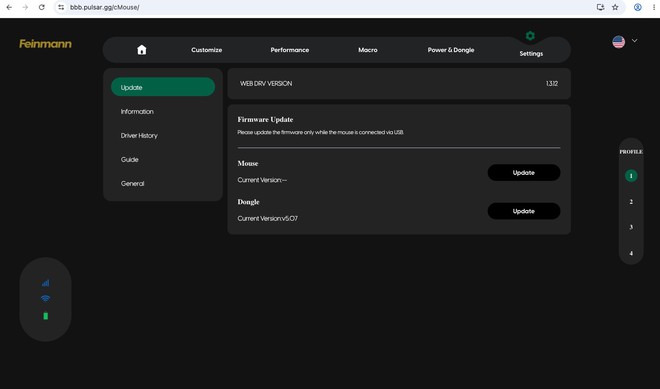This screenshot has height=389, width=660.
Task: Select Update in the sidebar
Action: click(x=163, y=87)
